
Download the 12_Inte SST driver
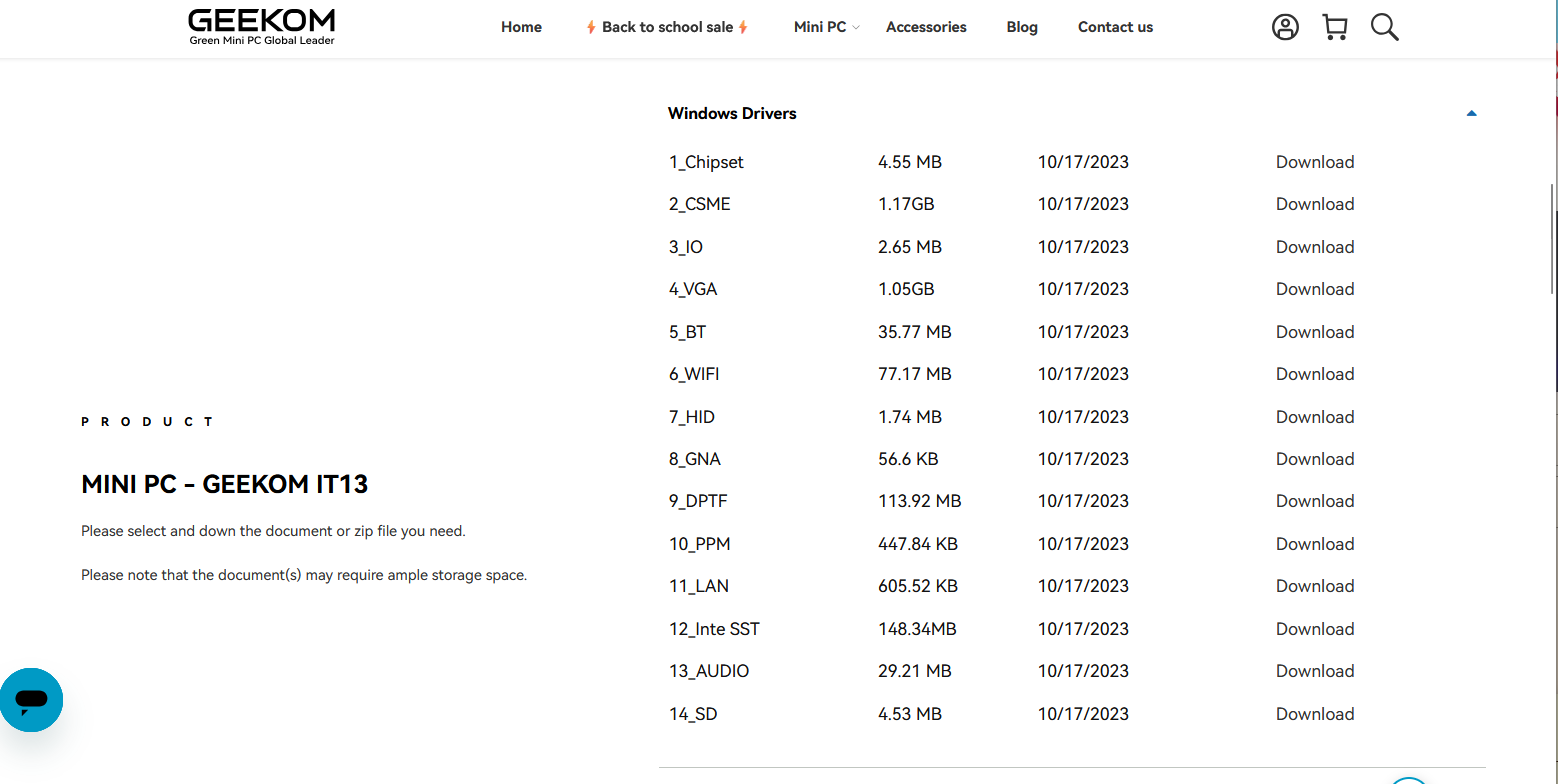[x=1315, y=629]
